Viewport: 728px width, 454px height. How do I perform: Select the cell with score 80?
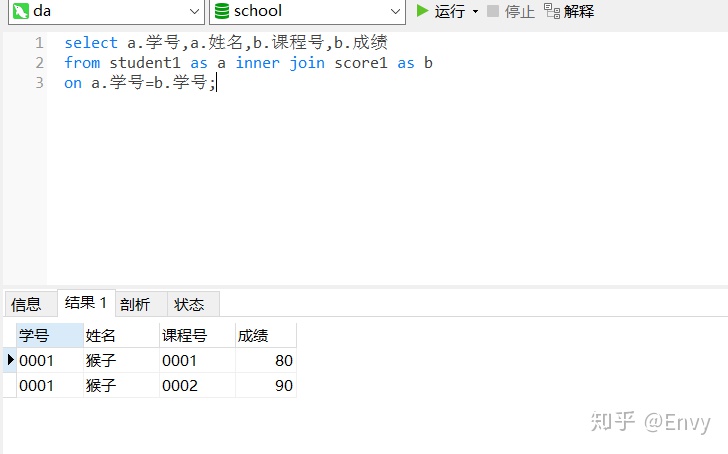point(266,360)
